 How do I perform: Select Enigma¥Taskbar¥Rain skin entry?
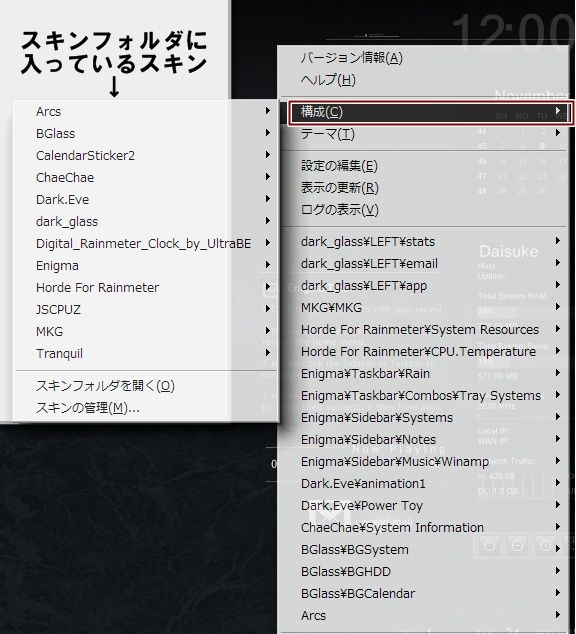tap(424, 374)
